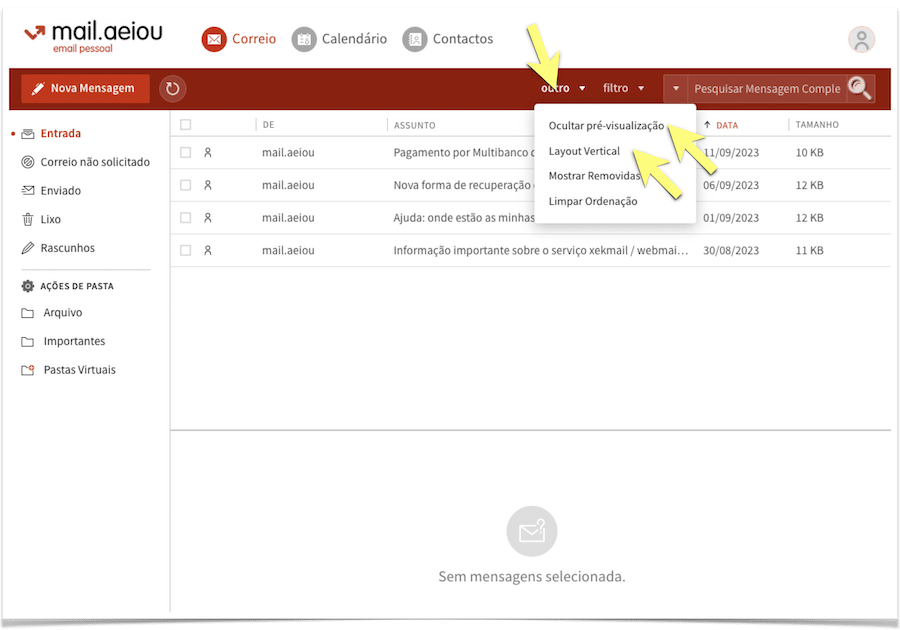The image size is (900, 630).
Task: Open search options dropdown arrow
Action: 676,88
